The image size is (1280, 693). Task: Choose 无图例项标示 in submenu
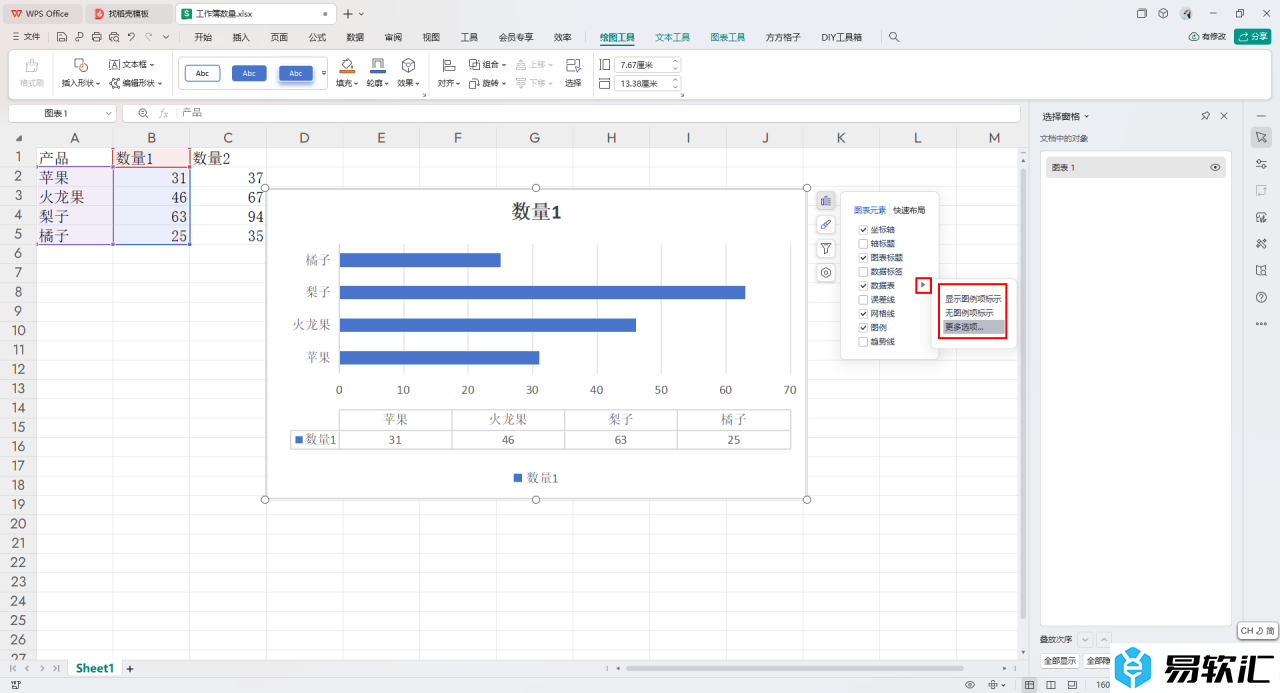pyautogui.click(x=969, y=313)
